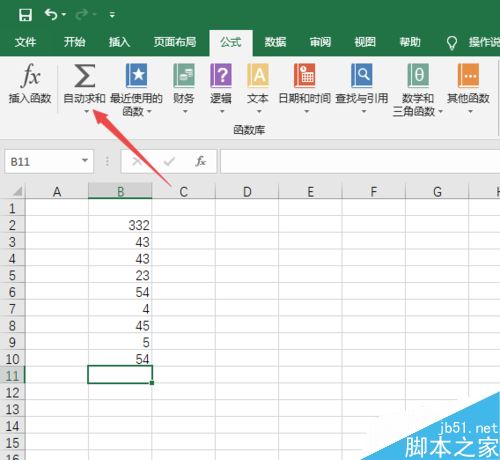This screenshot has height=460, width=500.
Task: Click the fx button beside the formula bar
Action: [201, 161]
